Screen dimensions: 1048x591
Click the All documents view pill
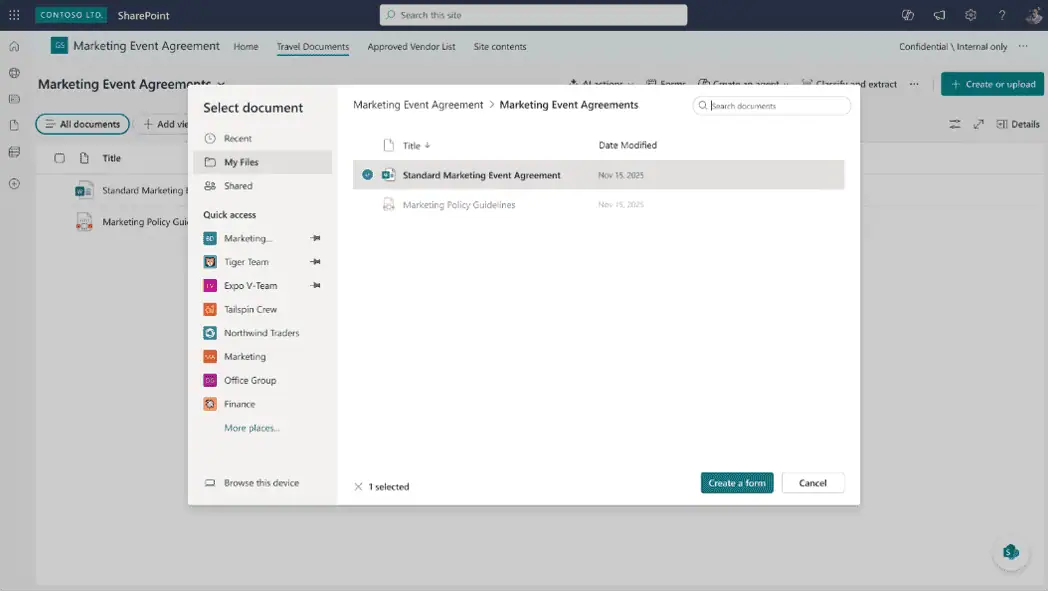pyautogui.click(x=82, y=124)
